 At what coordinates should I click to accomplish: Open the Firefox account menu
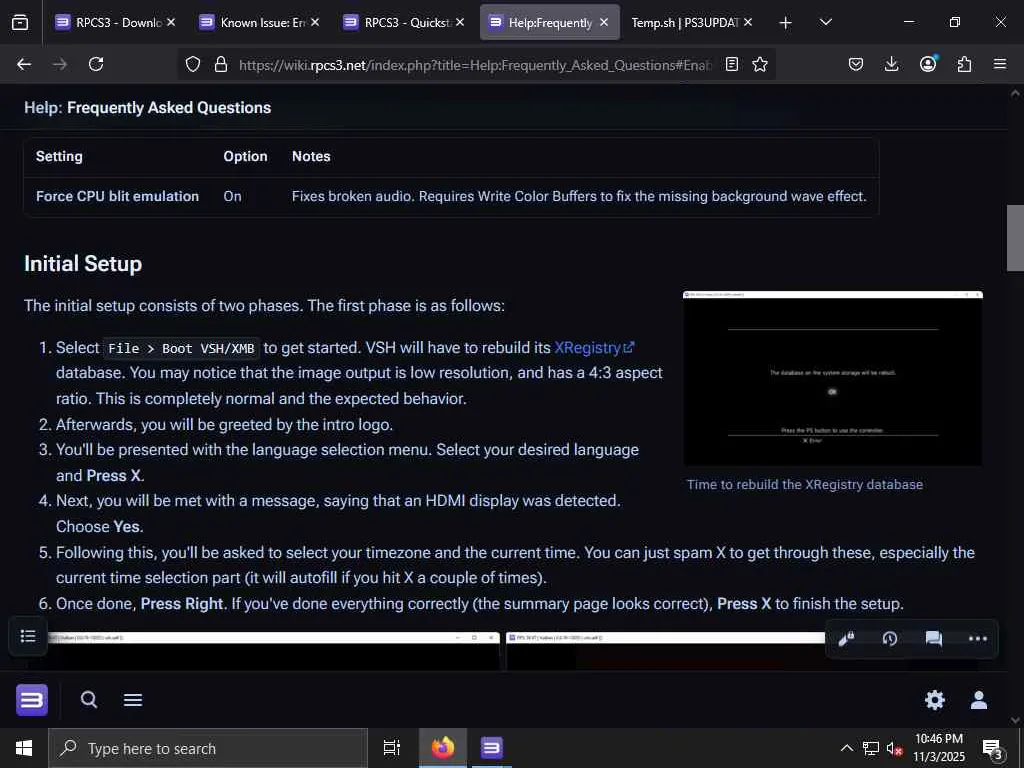pos(928,64)
